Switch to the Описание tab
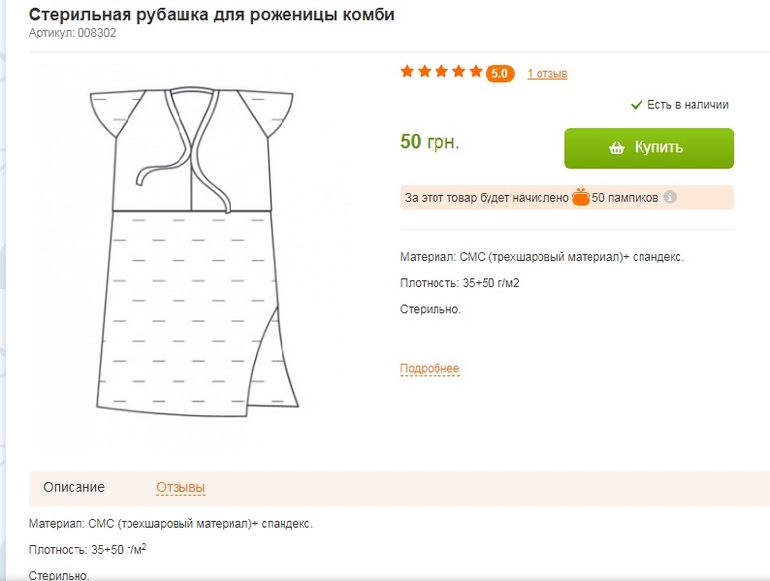This screenshot has width=770, height=581. tap(74, 487)
